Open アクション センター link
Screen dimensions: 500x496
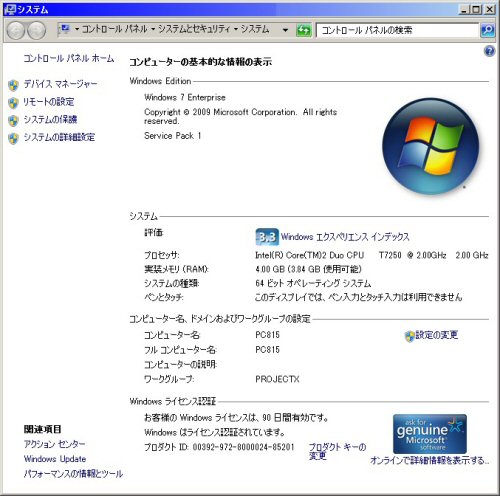tap(54, 444)
